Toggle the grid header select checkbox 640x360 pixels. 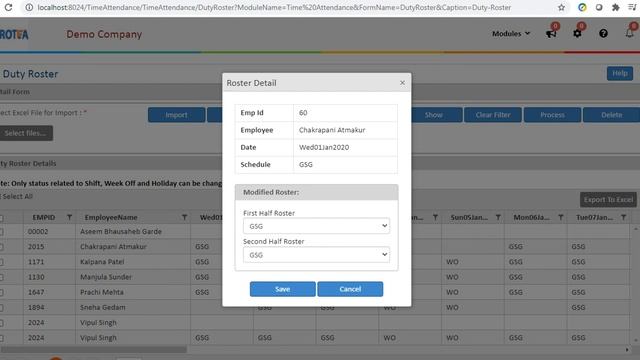(x=2, y=218)
